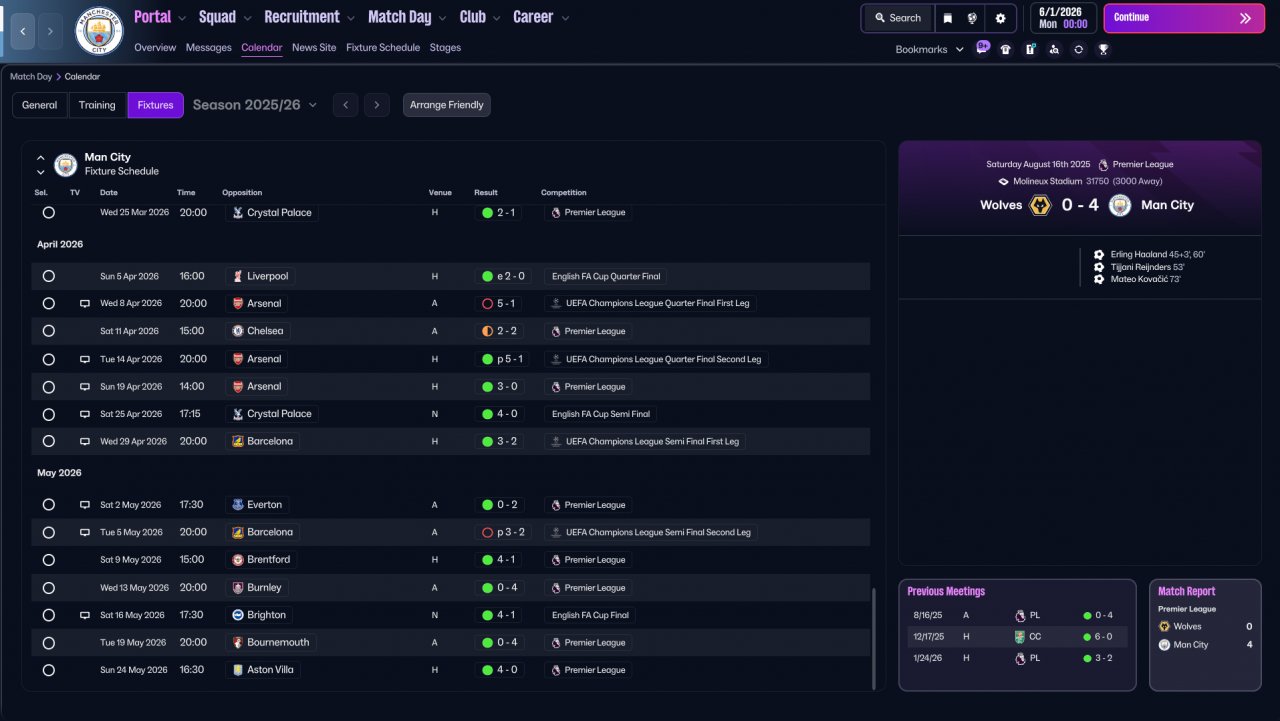The image size is (1280, 721).
Task: Open the messages bubble with 9+ badge
Action: point(982,48)
